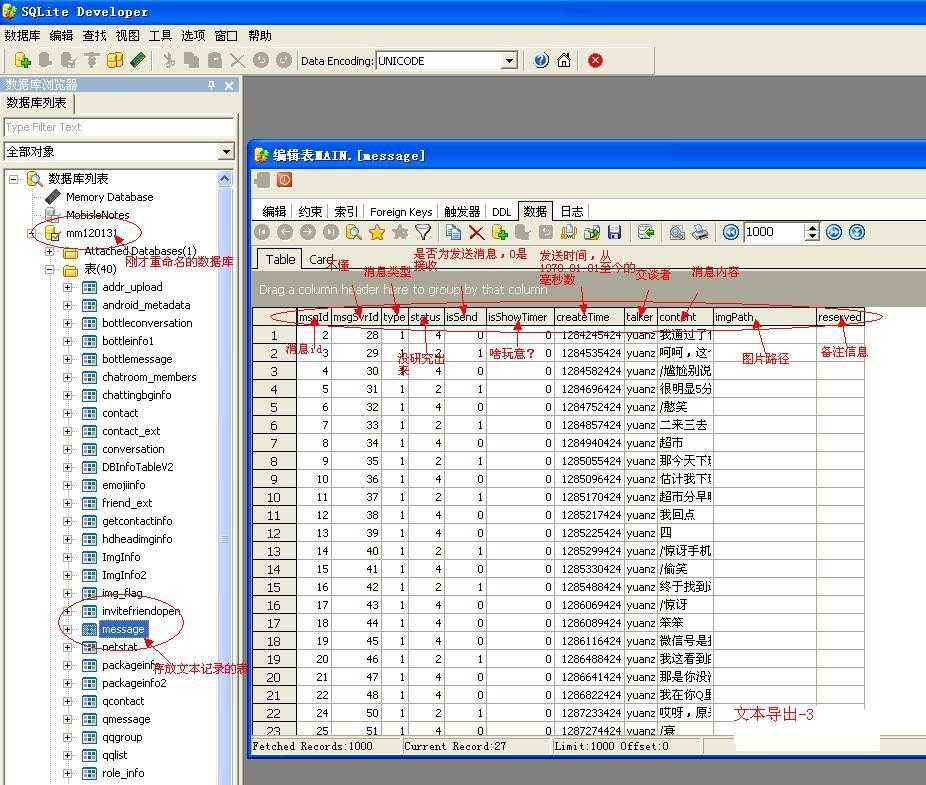This screenshot has height=785, width=926.
Task: Click the copy record icon
Action: [x=453, y=232]
